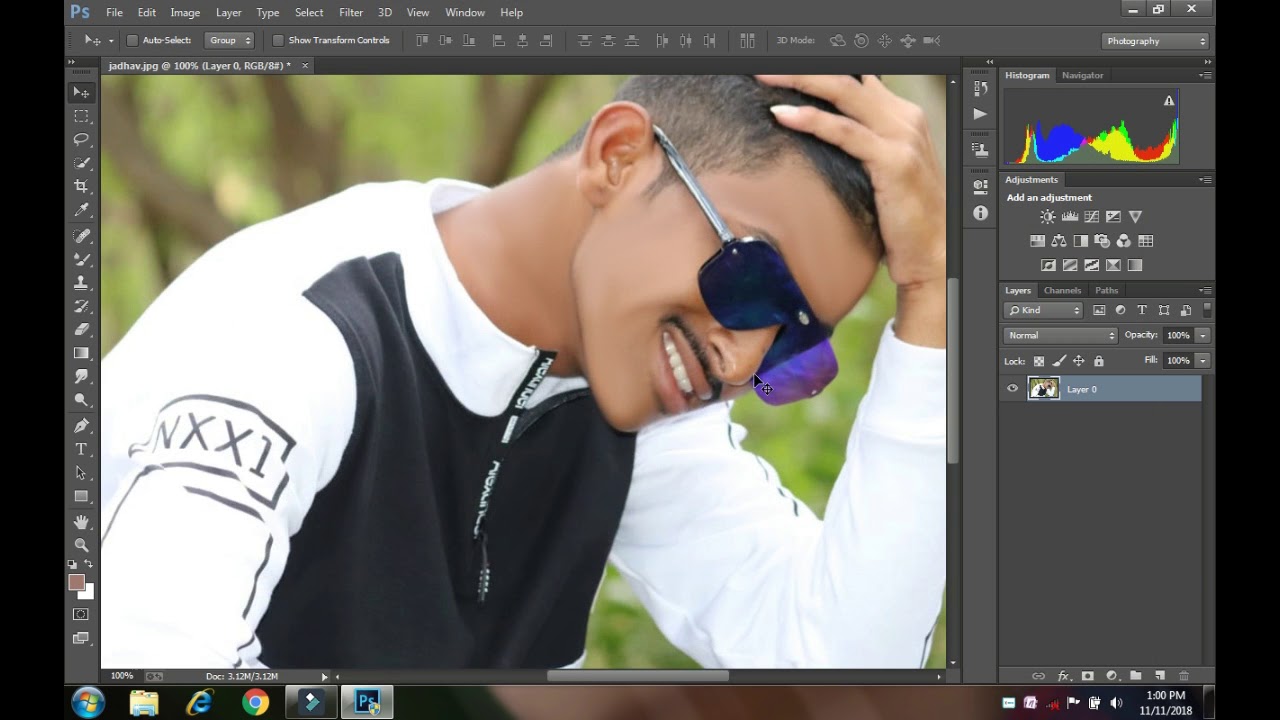Toggle lock image pixels
The height and width of the screenshot is (720, 1280).
pos(1059,361)
